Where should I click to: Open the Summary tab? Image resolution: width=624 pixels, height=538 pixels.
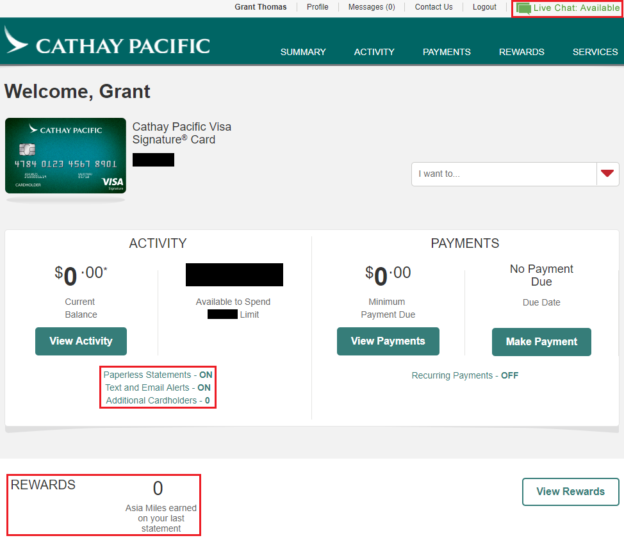[303, 52]
